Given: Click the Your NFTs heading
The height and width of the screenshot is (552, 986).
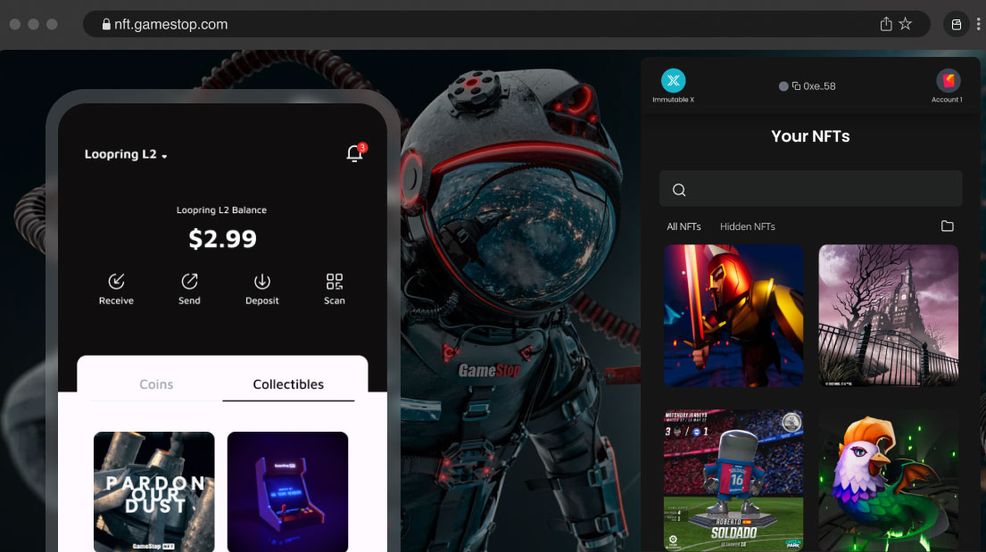Looking at the screenshot, I should tap(811, 136).
